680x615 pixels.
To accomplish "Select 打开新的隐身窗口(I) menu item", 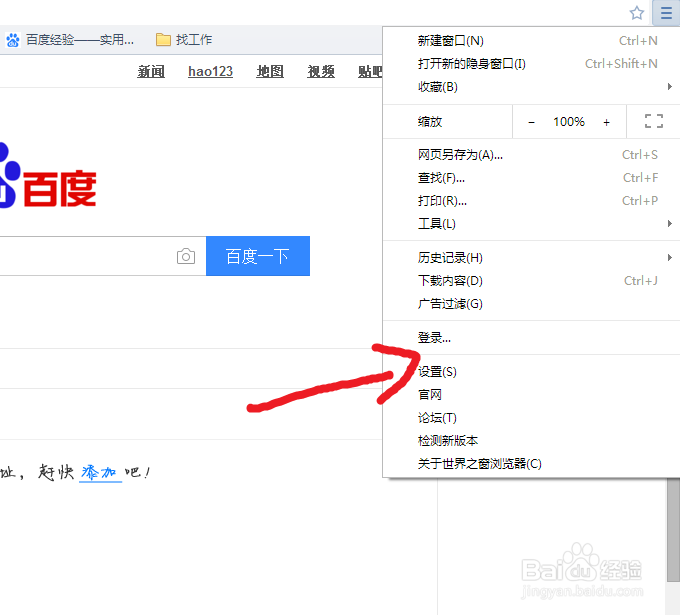I will coord(531,64).
